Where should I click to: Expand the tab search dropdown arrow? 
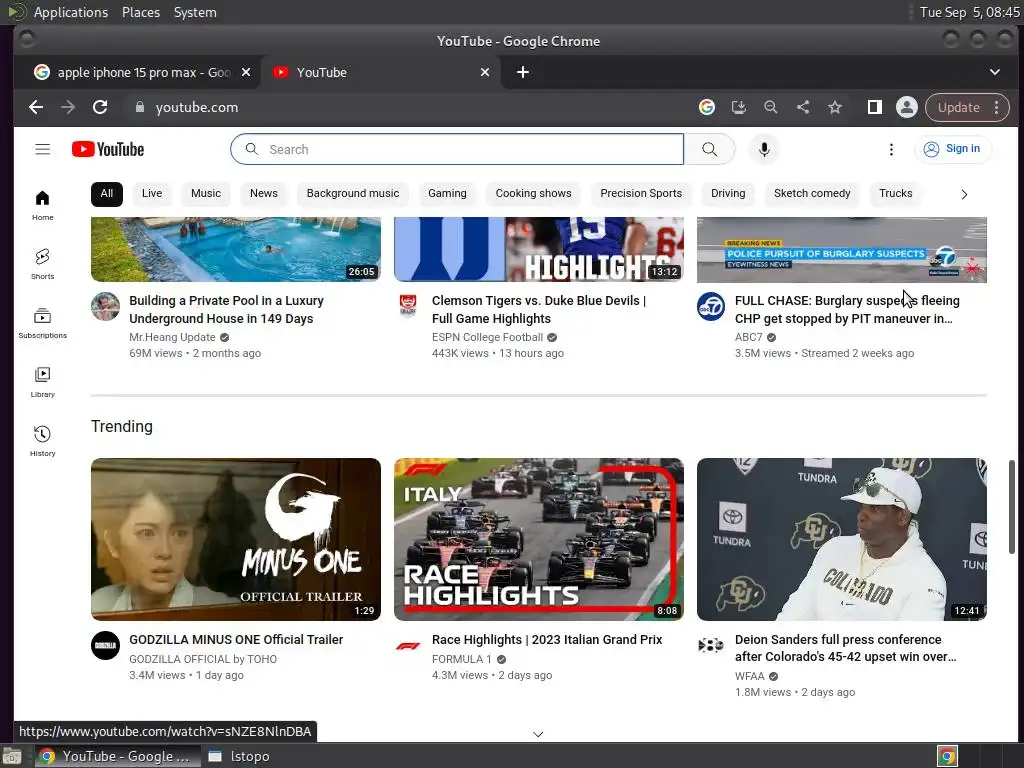(x=995, y=72)
